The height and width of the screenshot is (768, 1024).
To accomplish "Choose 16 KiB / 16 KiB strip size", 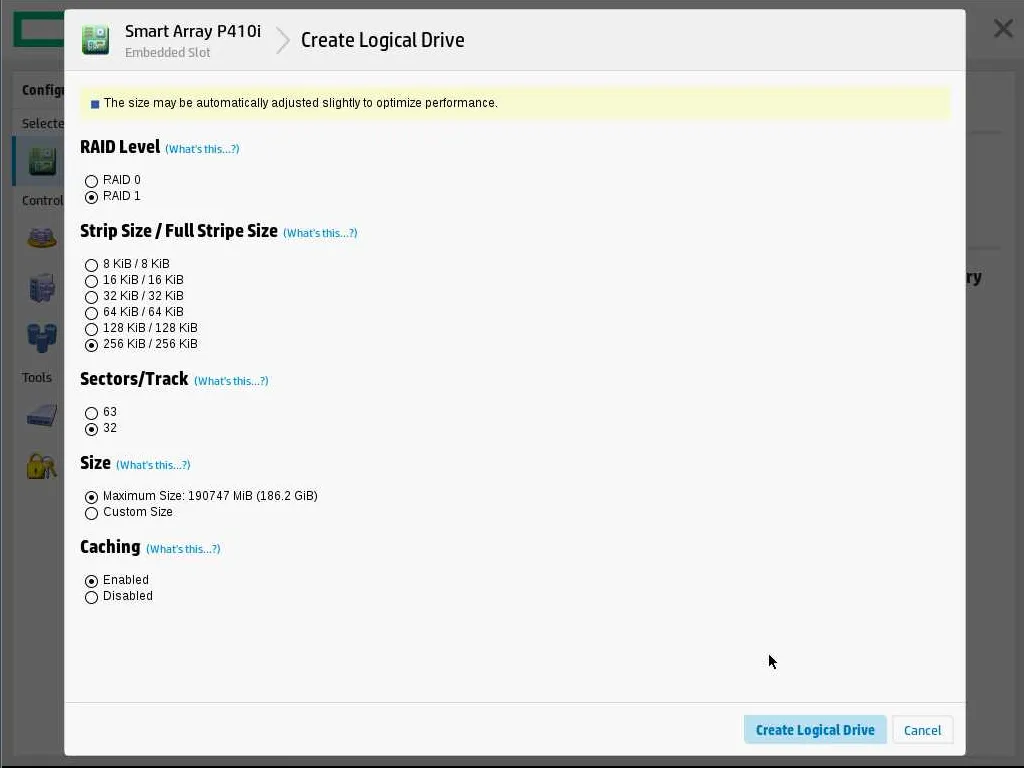I will [x=91, y=281].
